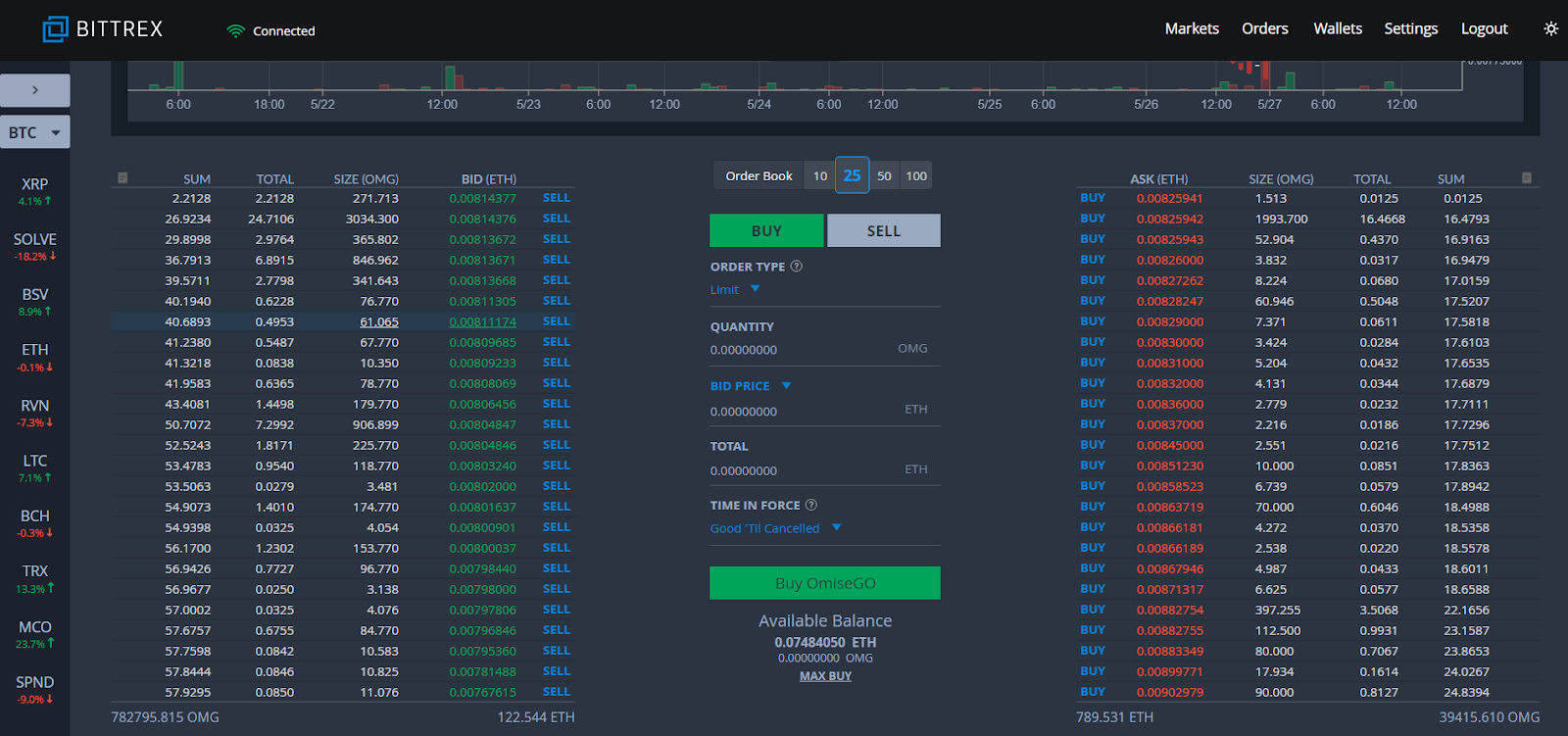Open the Markets menu
1568x736 pixels.
pyautogui.click(x=1192, y=29)
